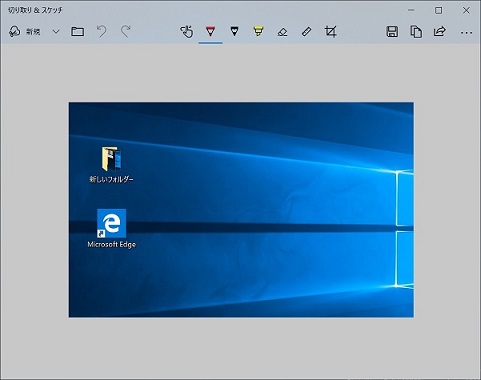Toggle the ruler tool
The height and width of the screenshot is (380, 481).
coord(306,32)
